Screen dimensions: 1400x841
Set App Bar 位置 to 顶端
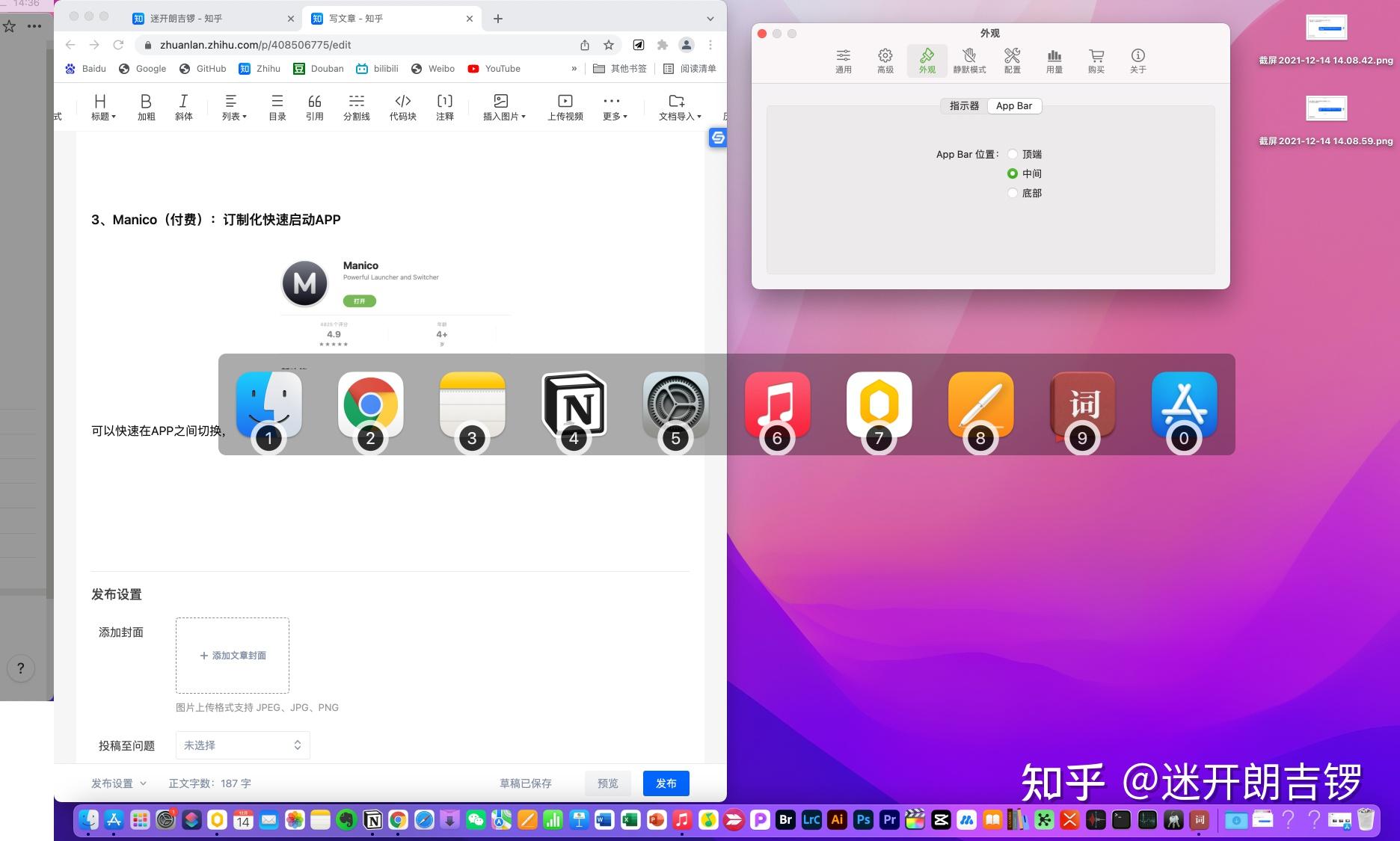1013,154
